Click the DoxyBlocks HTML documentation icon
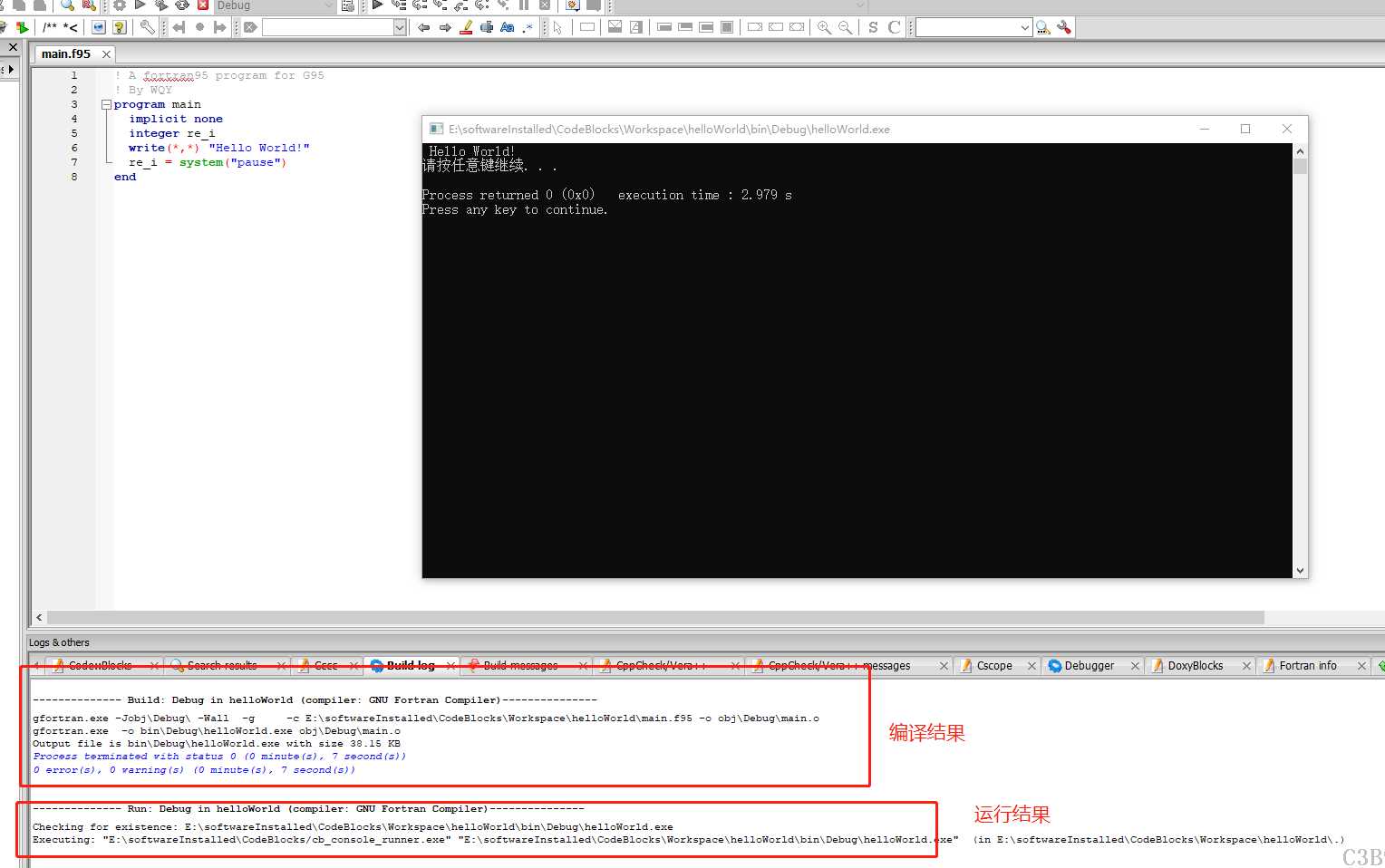 click(99, 27)
